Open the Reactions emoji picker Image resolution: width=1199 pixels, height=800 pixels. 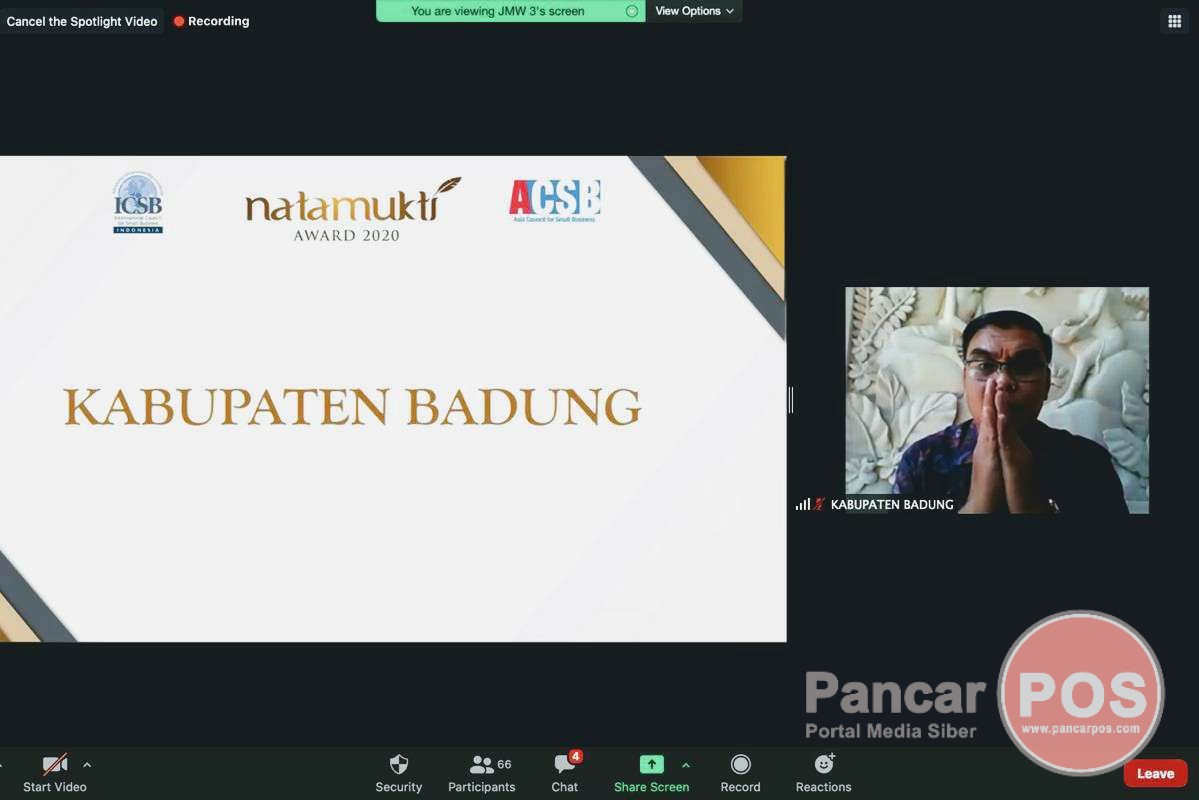click(823, 765)
